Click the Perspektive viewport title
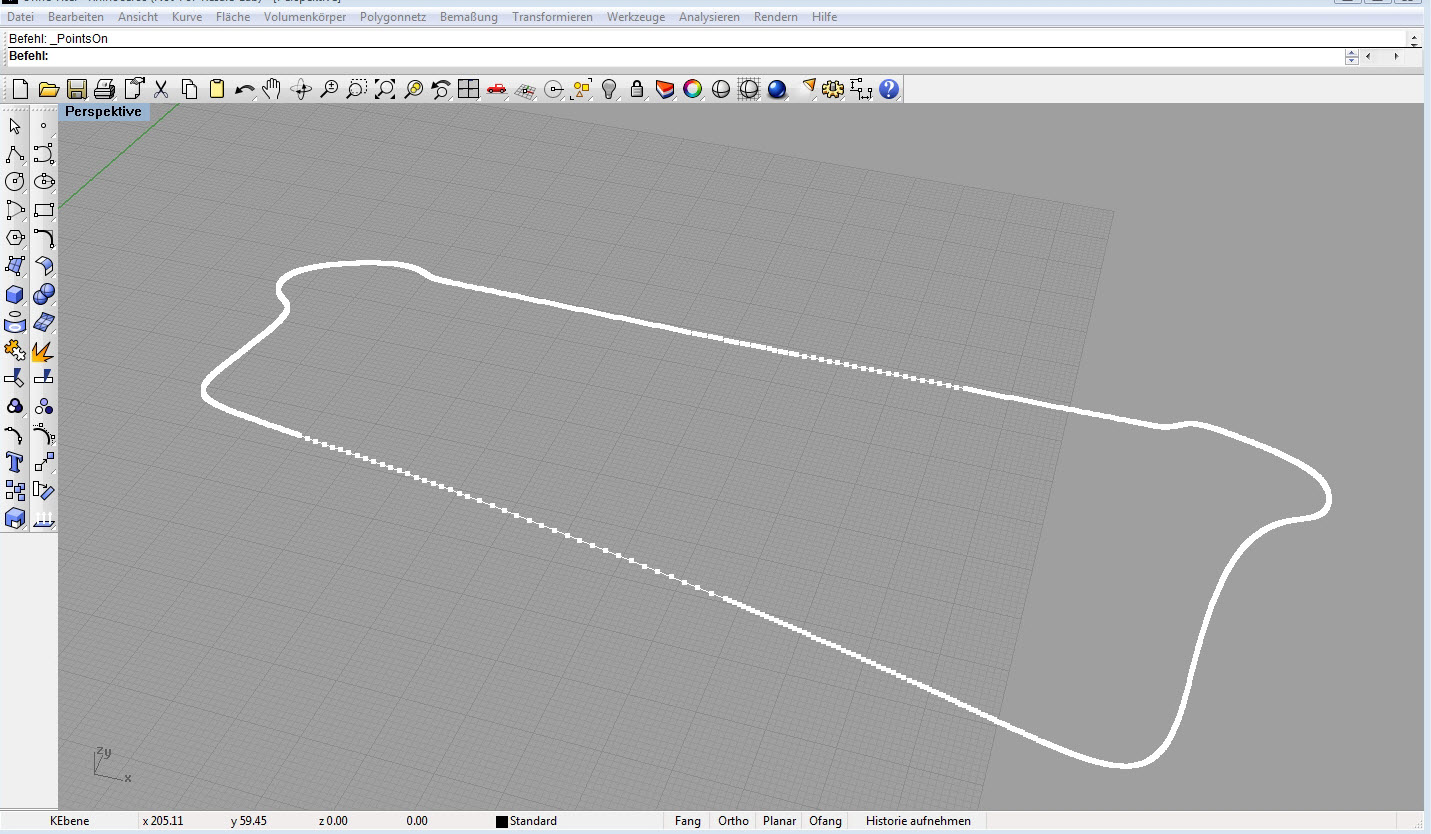The height and width of the screenshot is (834, 1431). (x=104, y=112)
